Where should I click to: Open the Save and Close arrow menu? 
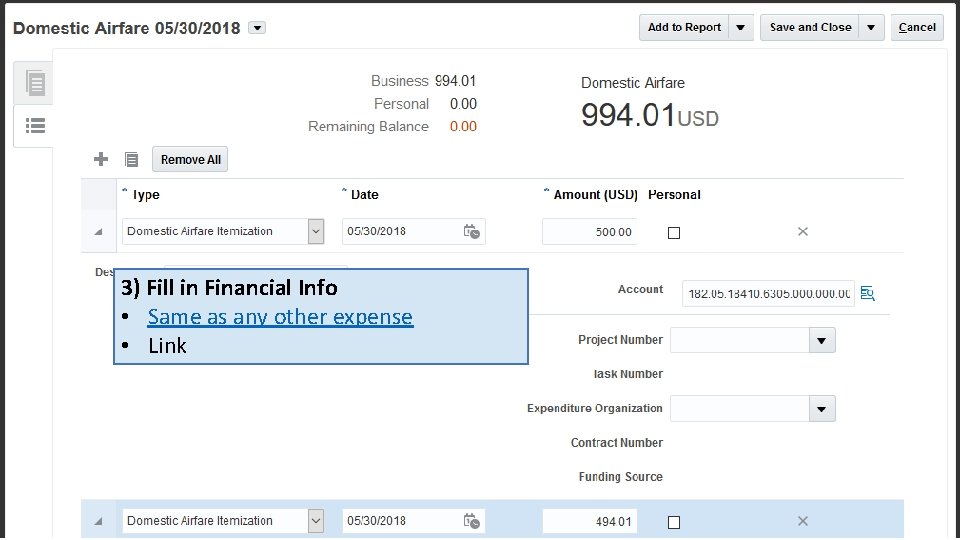pyautogui.click(x=871, y=28)
